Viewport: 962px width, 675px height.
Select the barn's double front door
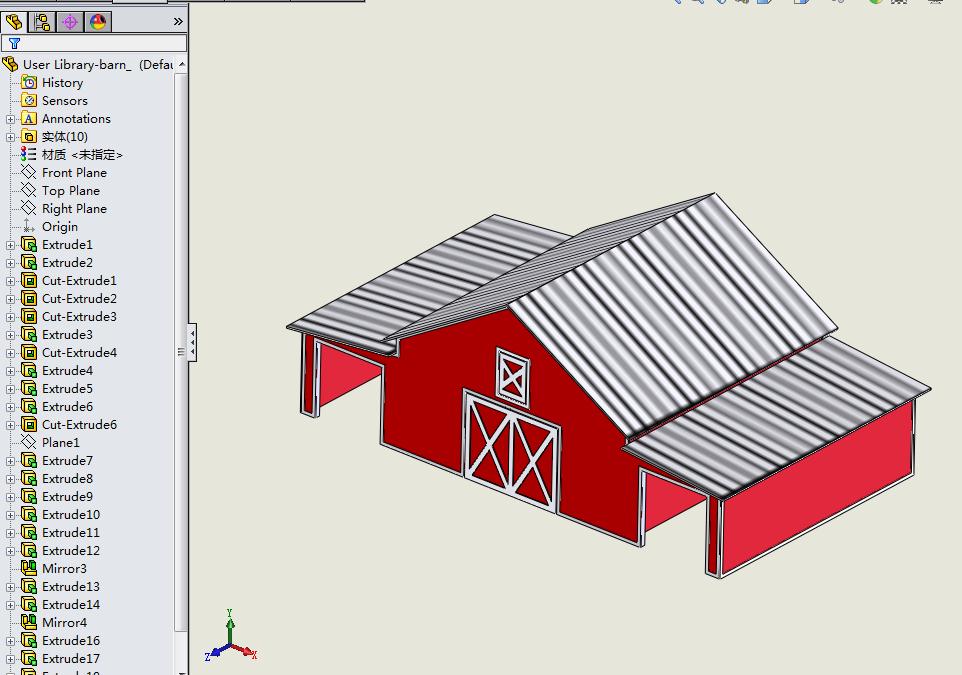coord(512,452)
